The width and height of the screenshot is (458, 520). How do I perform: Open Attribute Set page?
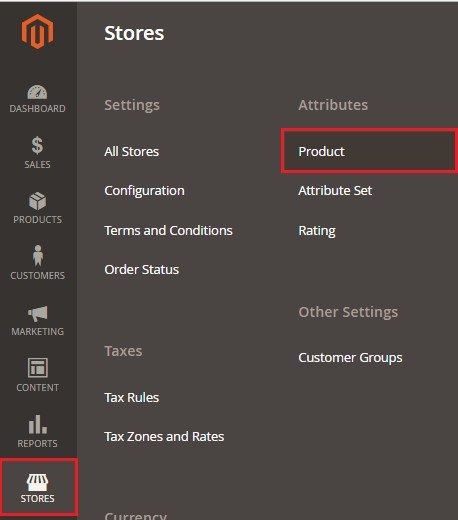tap(335, 191)
